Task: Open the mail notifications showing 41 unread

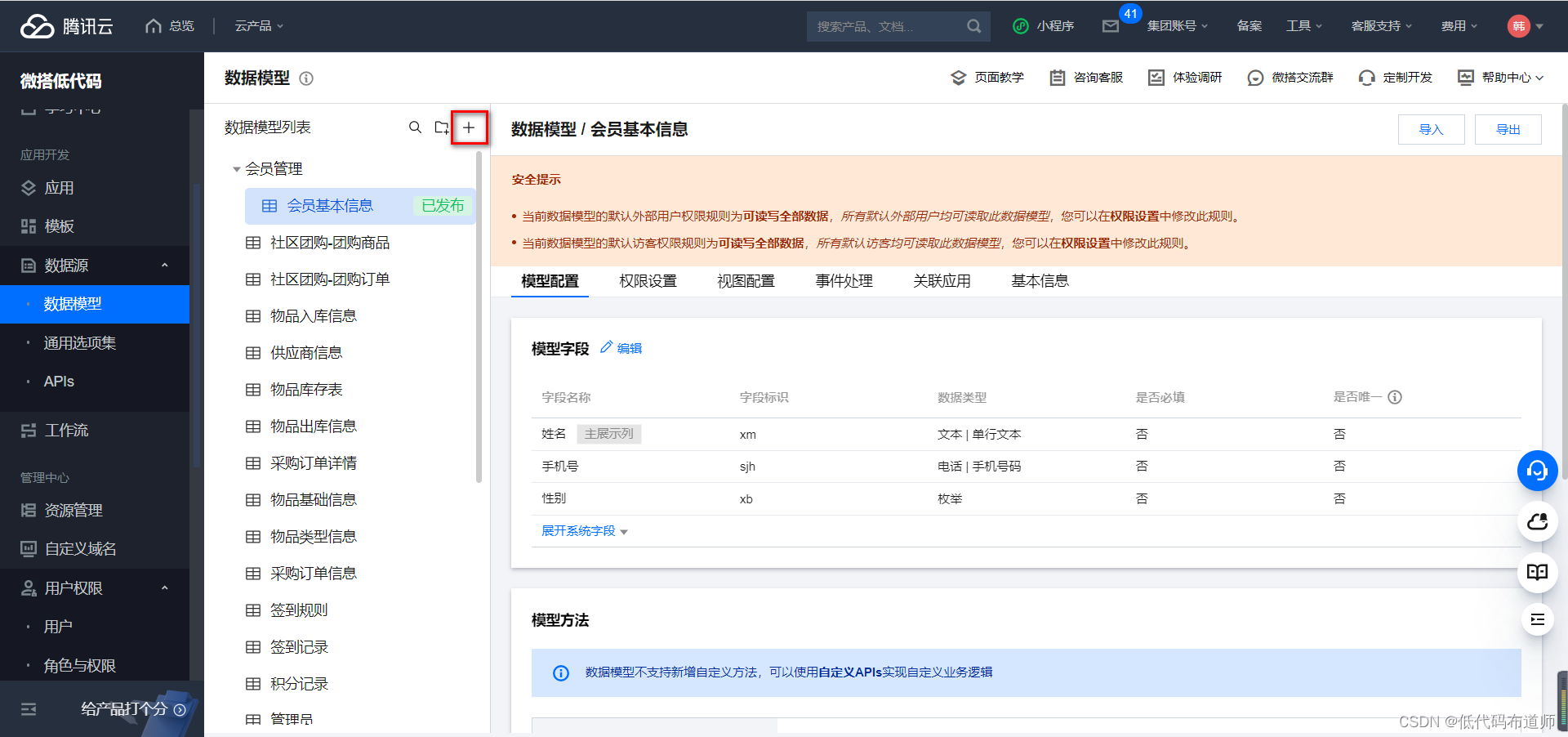Action: coord(1111,25)
